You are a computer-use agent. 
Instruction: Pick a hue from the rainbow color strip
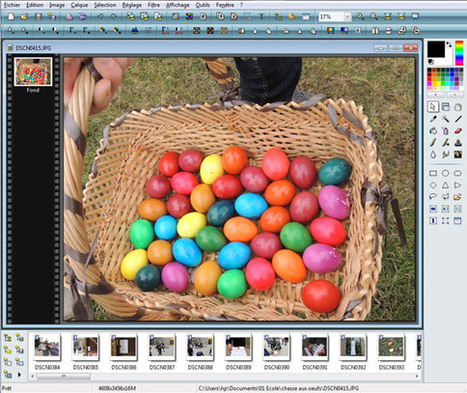tap(459, 53)
